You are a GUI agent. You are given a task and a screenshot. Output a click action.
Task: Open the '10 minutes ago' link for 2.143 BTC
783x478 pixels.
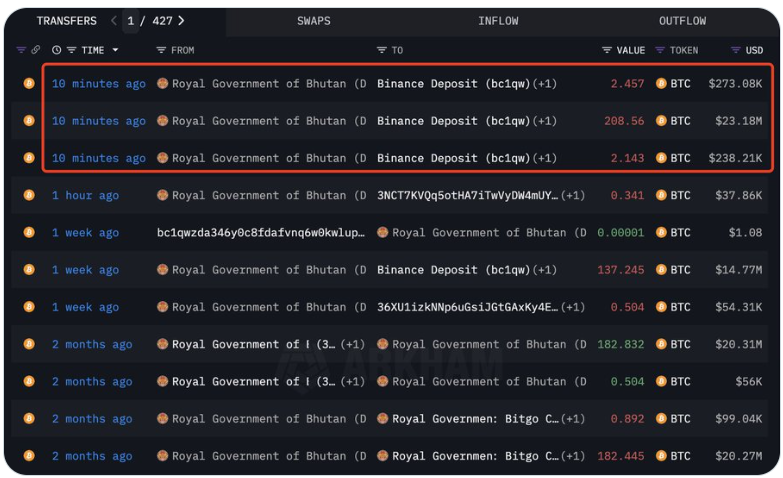[x=99, y=158]
